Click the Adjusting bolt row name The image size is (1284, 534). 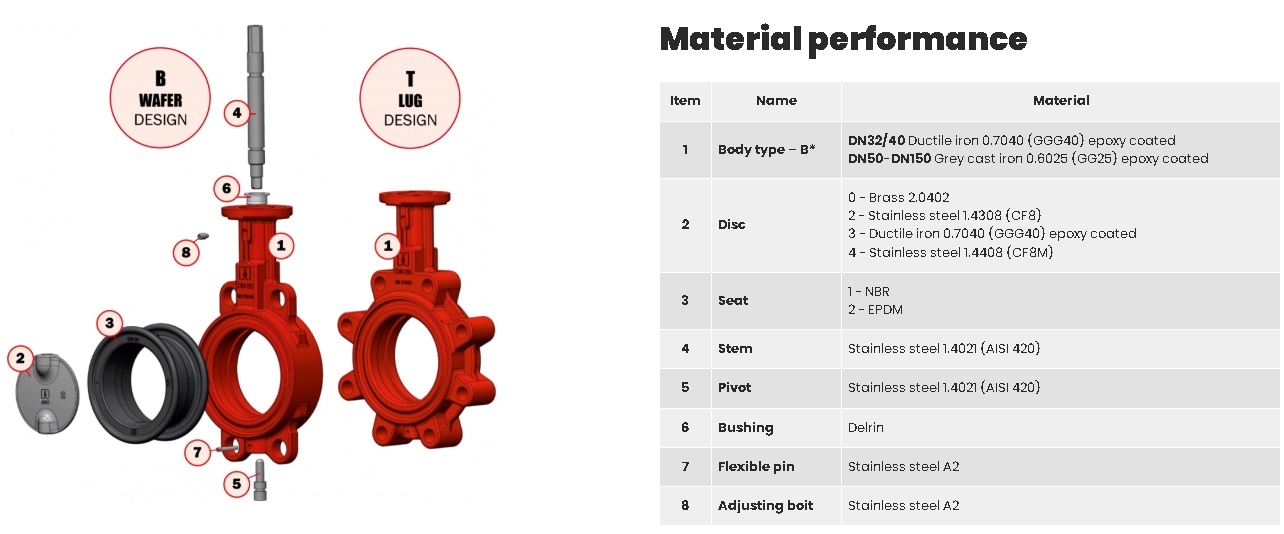coord(765,506)
